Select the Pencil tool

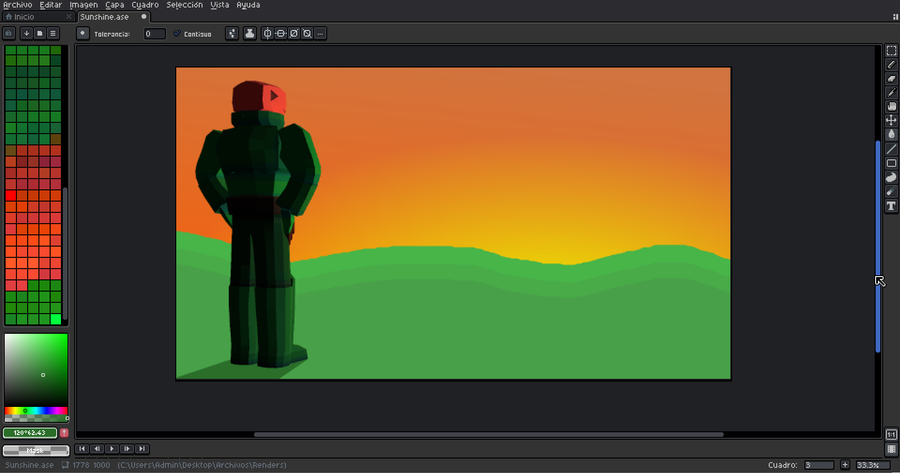tap(891, 64)
